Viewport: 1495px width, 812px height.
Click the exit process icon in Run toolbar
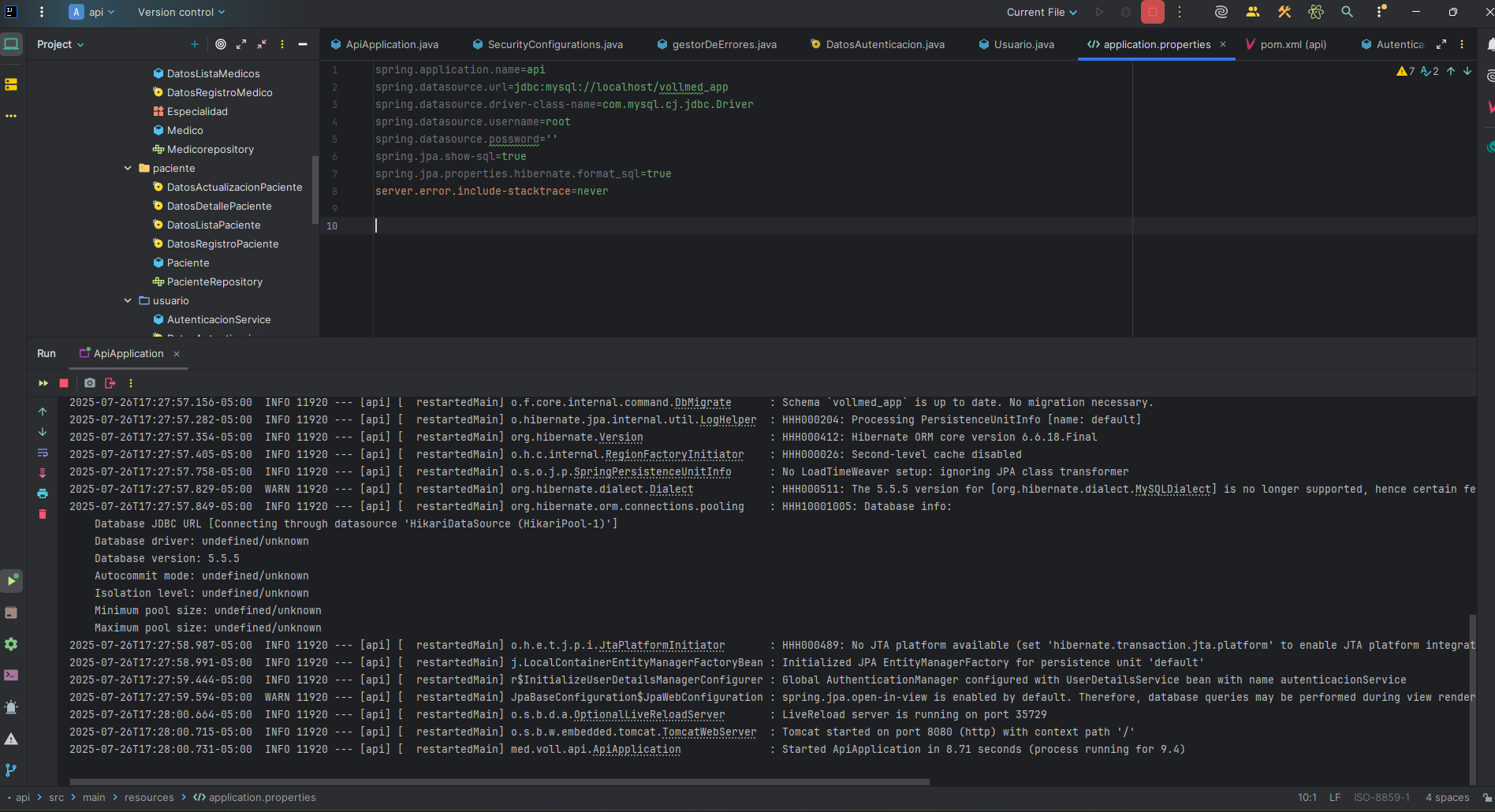110,383
